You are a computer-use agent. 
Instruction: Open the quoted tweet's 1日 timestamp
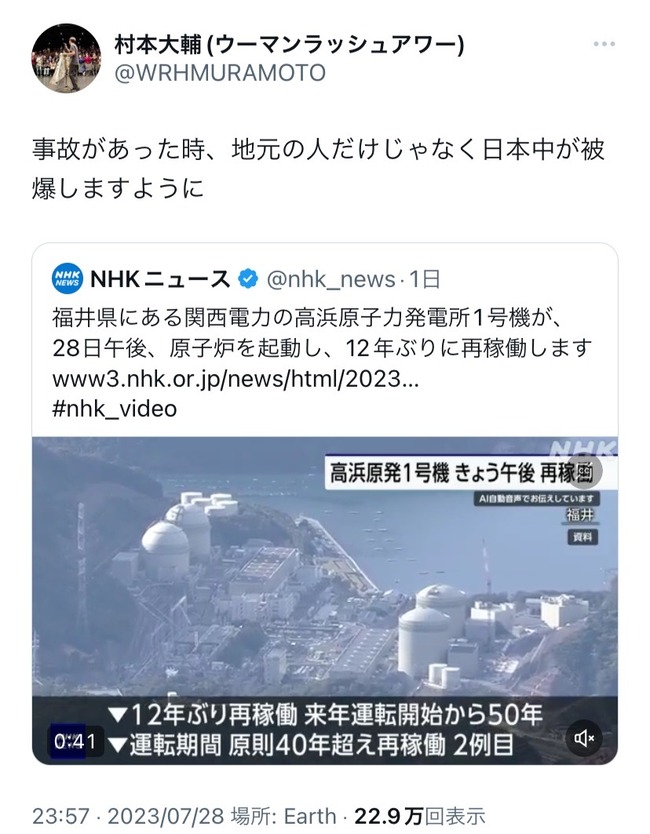pos(424,279)
